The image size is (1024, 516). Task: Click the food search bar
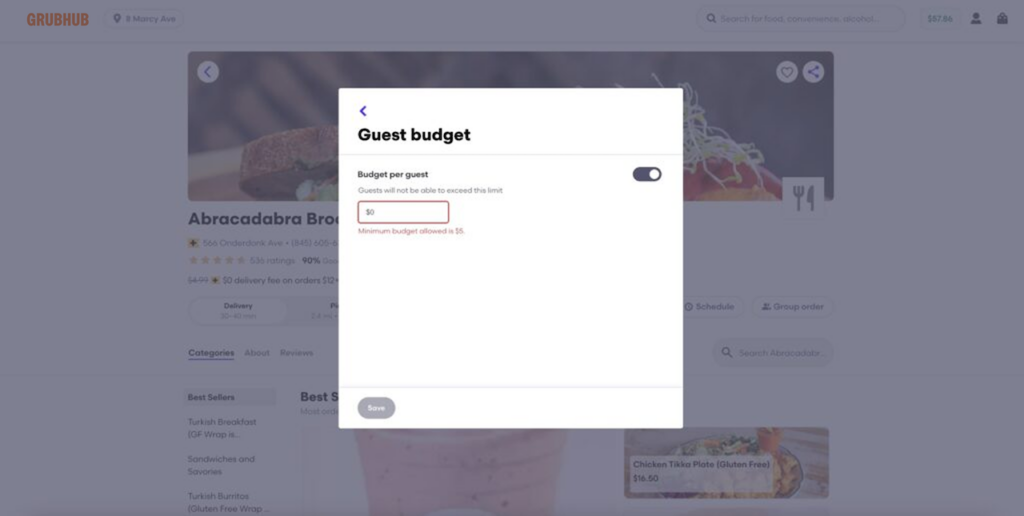[x=800, y=19]
